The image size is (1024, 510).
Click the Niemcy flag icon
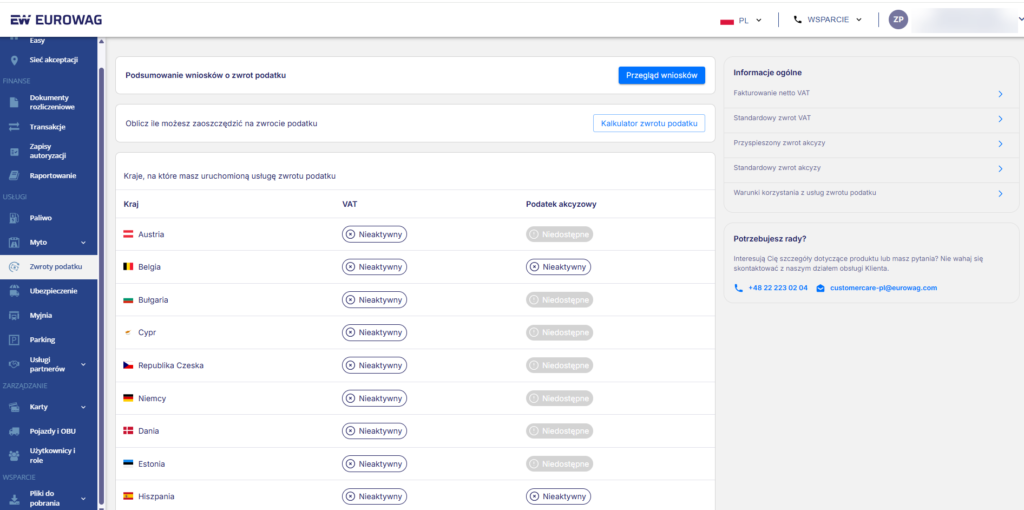tap(128, 398)
